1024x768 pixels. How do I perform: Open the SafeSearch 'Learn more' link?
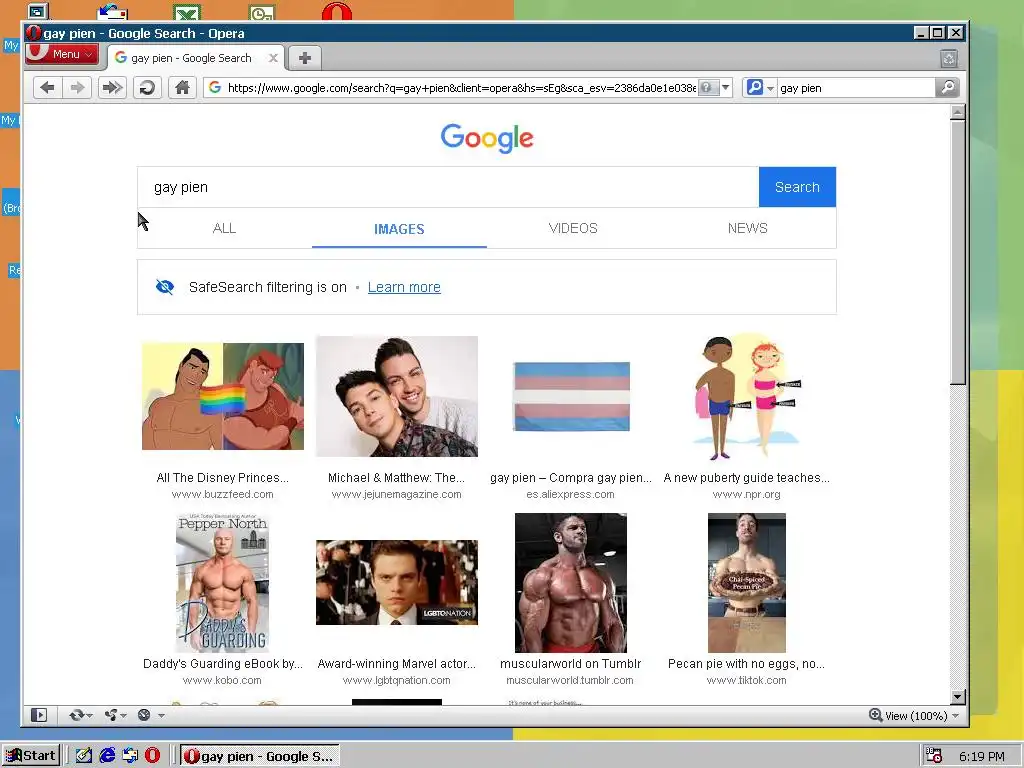(404, 287)
